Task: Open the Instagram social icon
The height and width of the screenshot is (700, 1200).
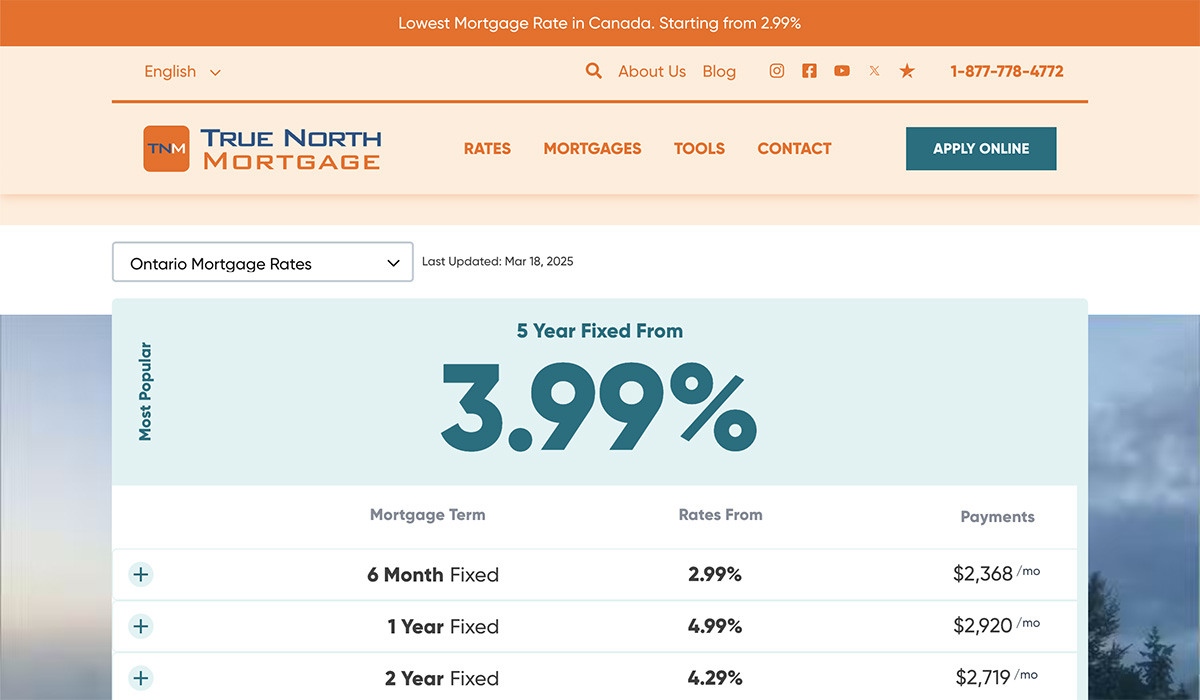Action: [776, 71]
